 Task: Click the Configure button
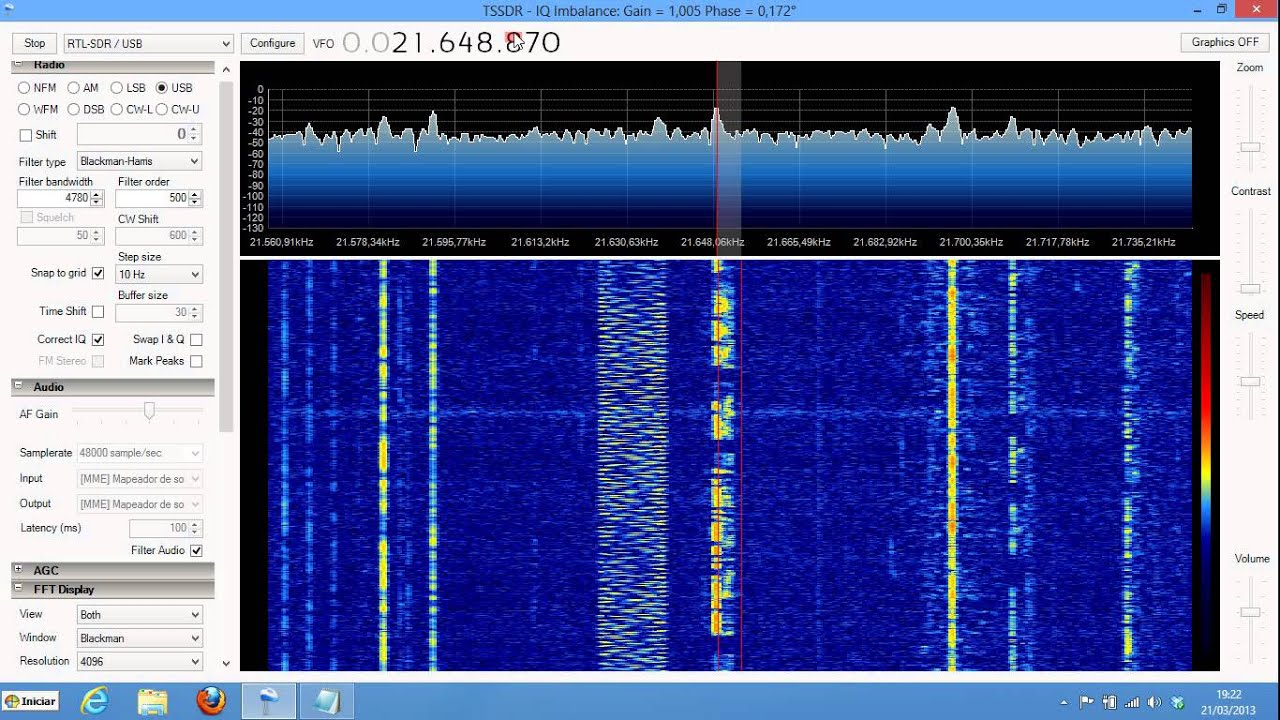click(x=272, y=43)
